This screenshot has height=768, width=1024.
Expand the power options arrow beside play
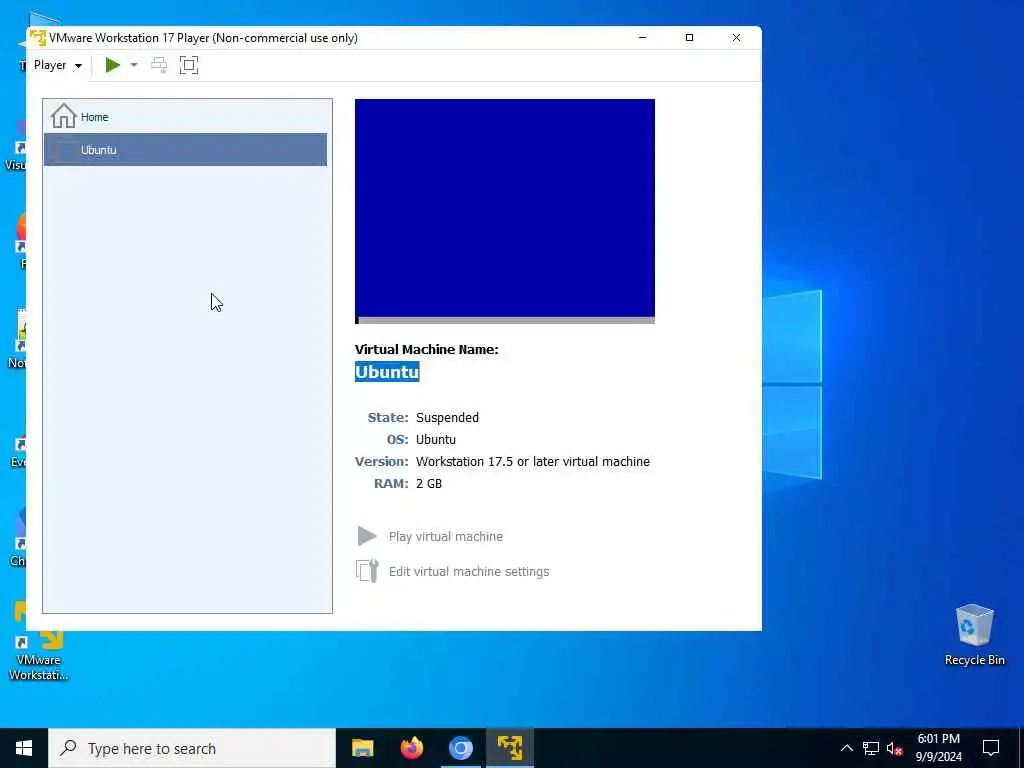tap(134, 65)
